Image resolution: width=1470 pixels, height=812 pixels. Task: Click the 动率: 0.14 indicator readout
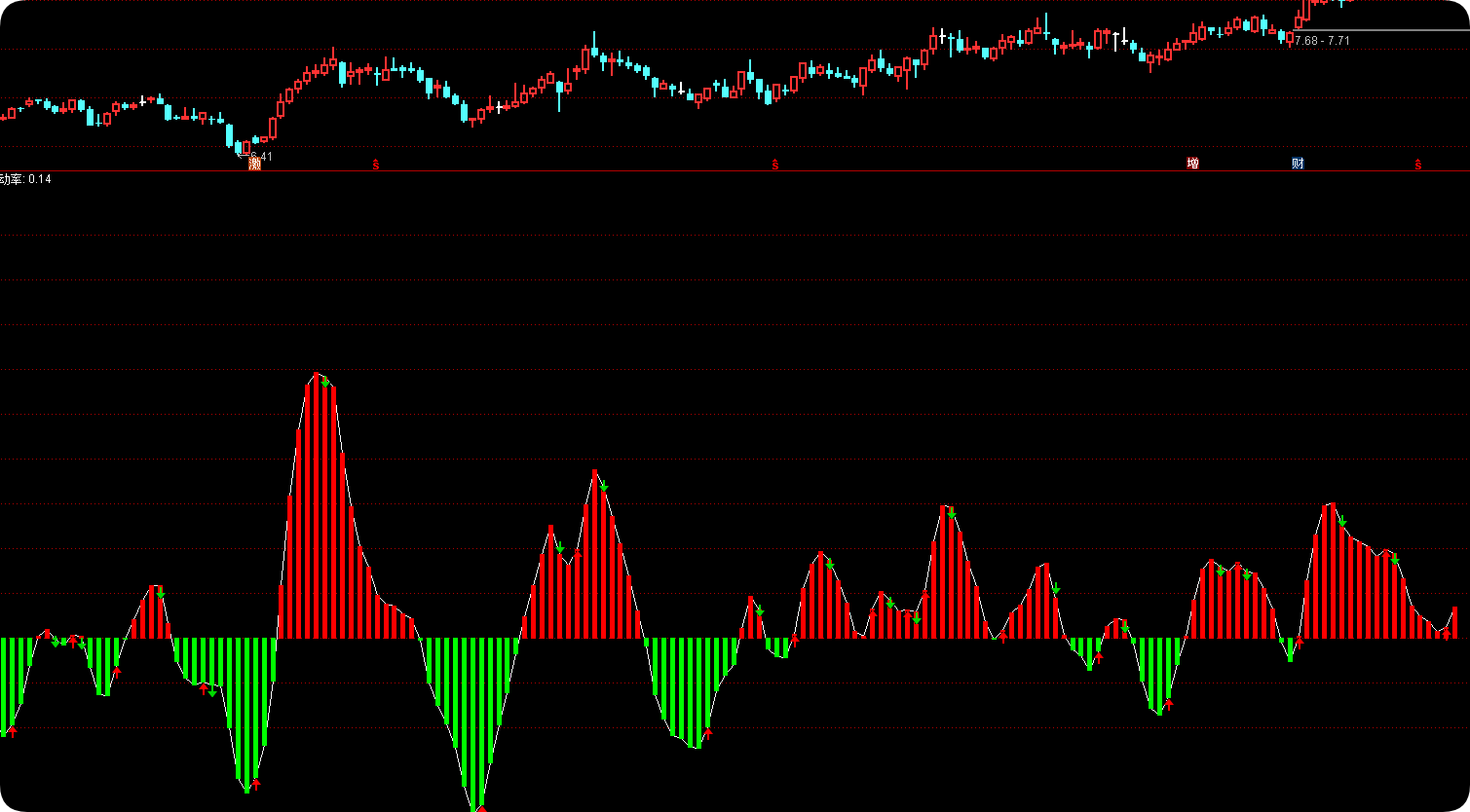tap(26, 179)
